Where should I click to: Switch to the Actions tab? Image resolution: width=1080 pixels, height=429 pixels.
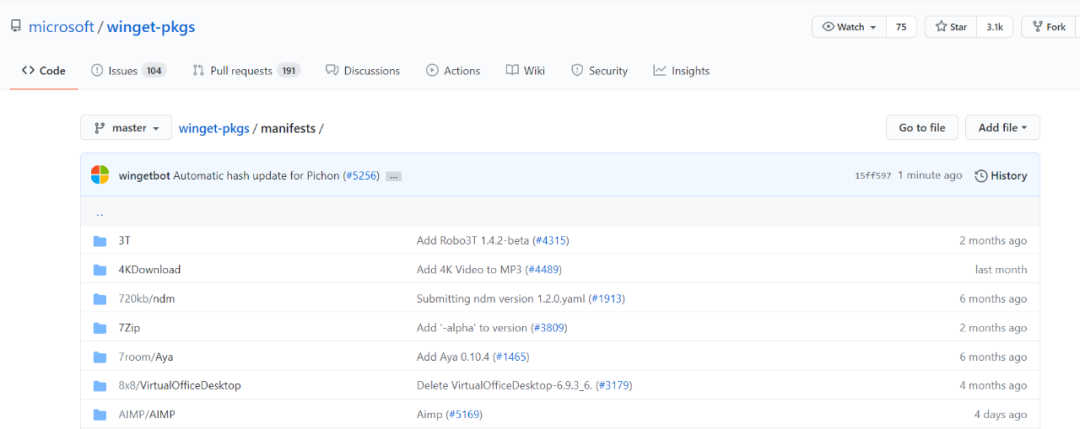pyautogui.click(x=453, y=70)
